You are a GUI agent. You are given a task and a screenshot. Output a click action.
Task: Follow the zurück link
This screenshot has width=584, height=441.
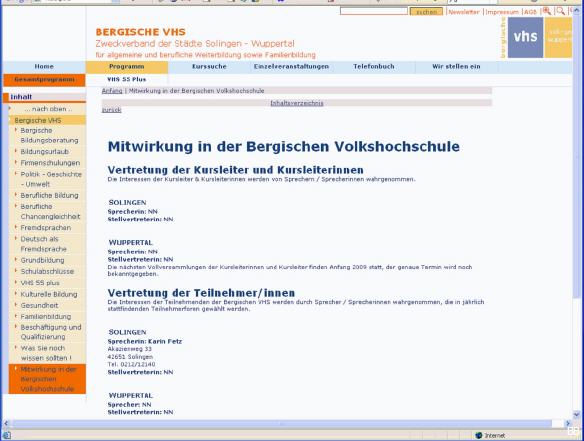(x=111, y=110)
